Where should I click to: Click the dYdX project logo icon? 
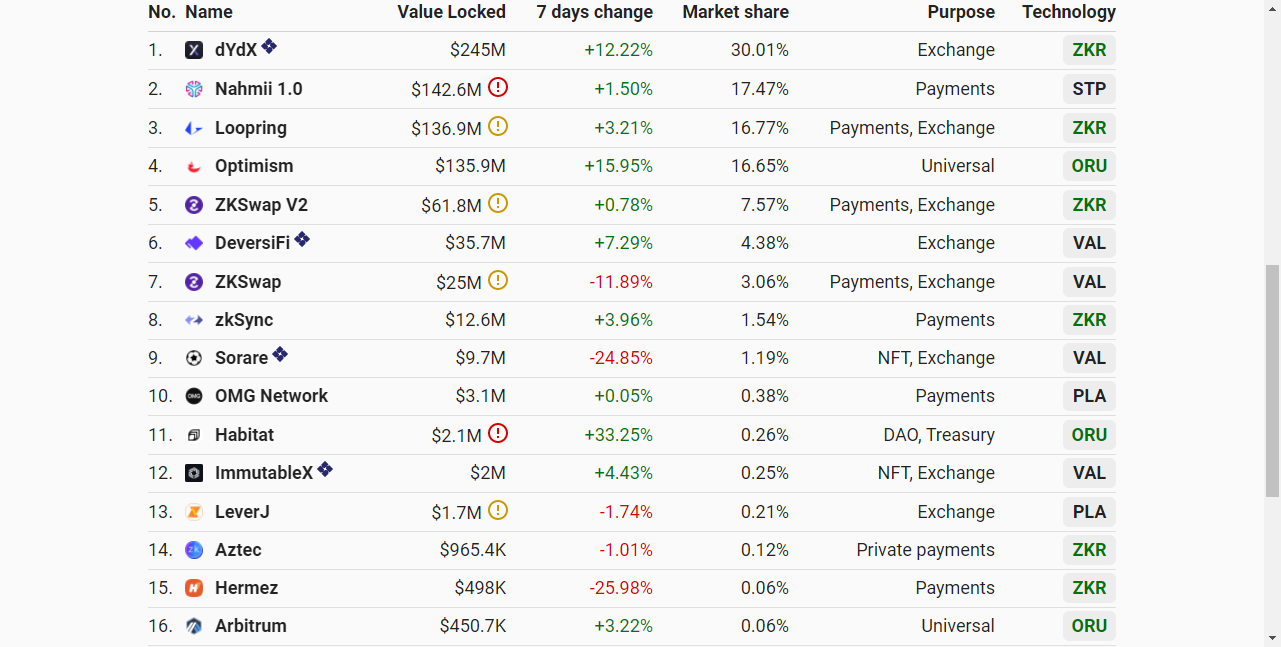194,50
